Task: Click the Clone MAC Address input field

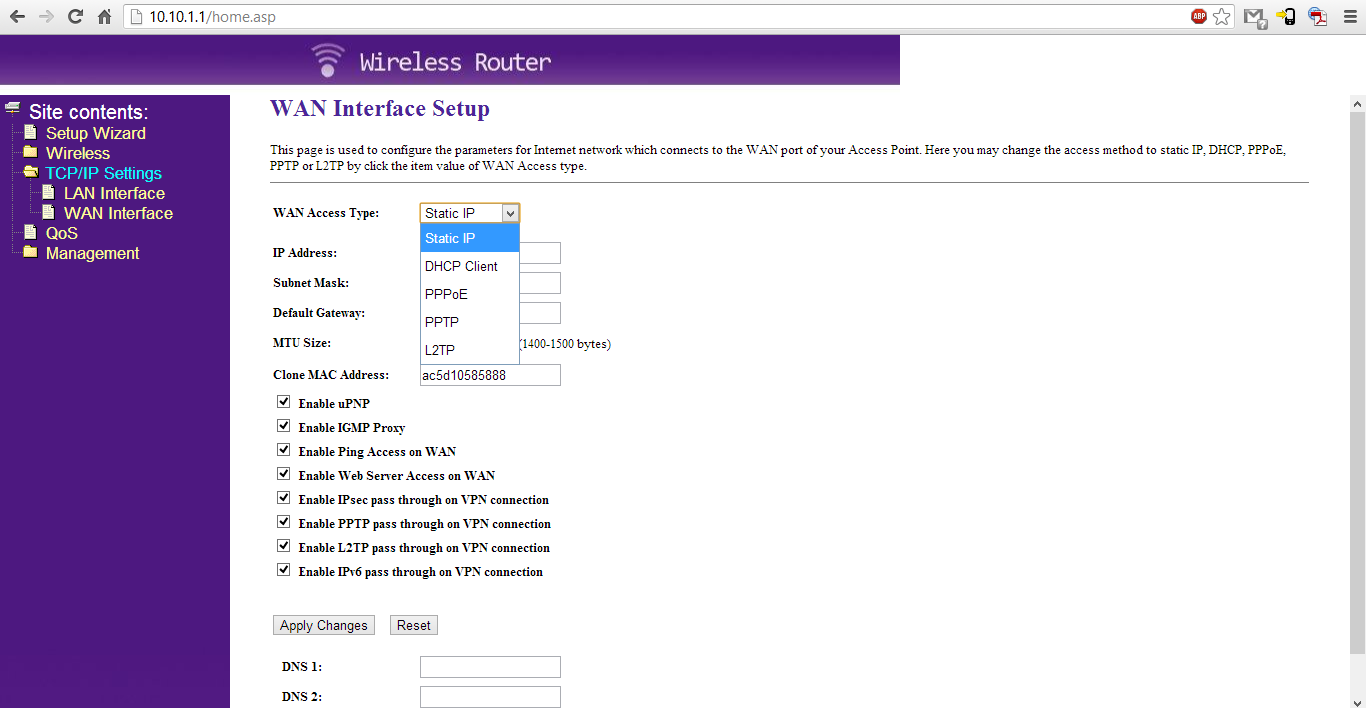Action: (x=490, y=375)
